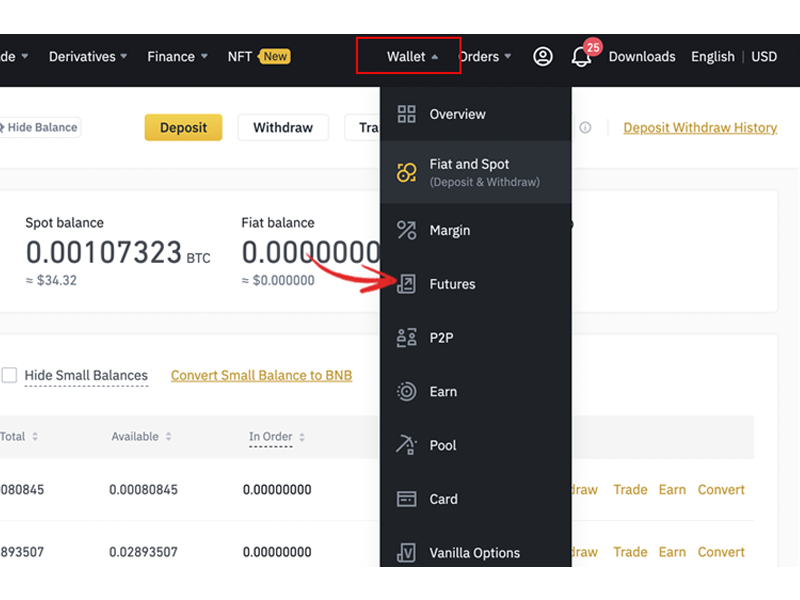Sort table by Available column
The image size is (800, 600).
[x=141, y=437]
